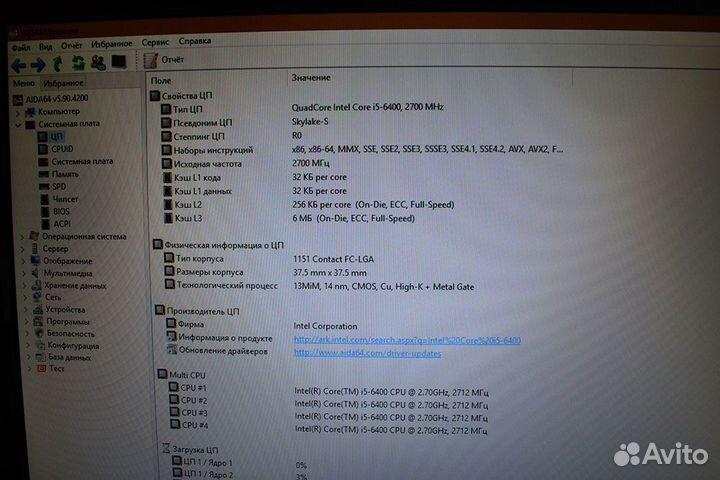The width and height of the screenshot is (720, 480).
Task: Select the Кэш L2 row
Action: click(x=309, y=205)
